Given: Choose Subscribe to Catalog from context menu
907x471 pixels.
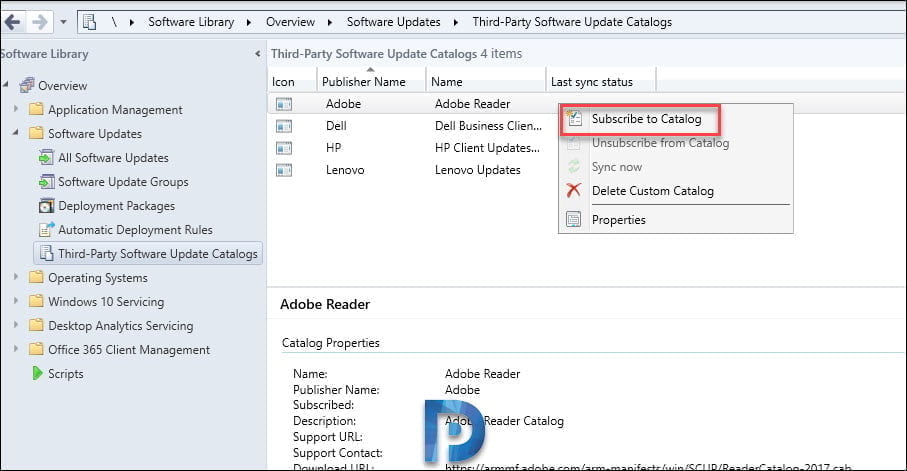Looking at the screenshot, I should [646, 119].
